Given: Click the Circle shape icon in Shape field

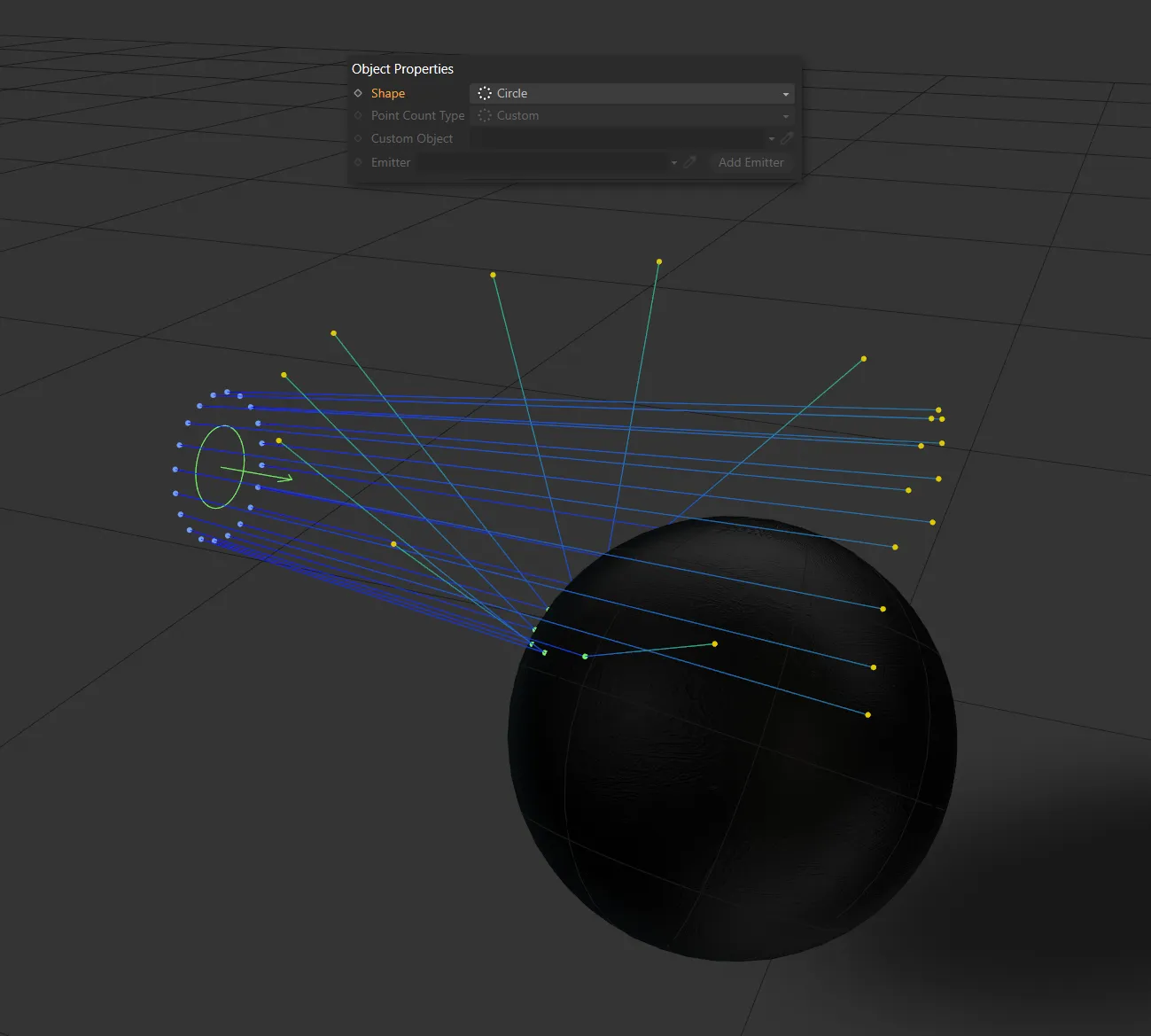Looking at the screenshot, I should tap(484, 93).
